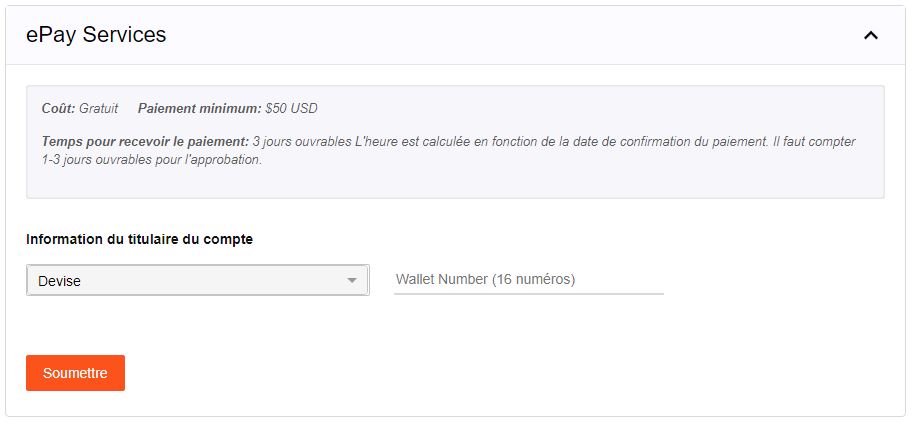
Task: Focus the Wallet Number input field
Action: 528,279
